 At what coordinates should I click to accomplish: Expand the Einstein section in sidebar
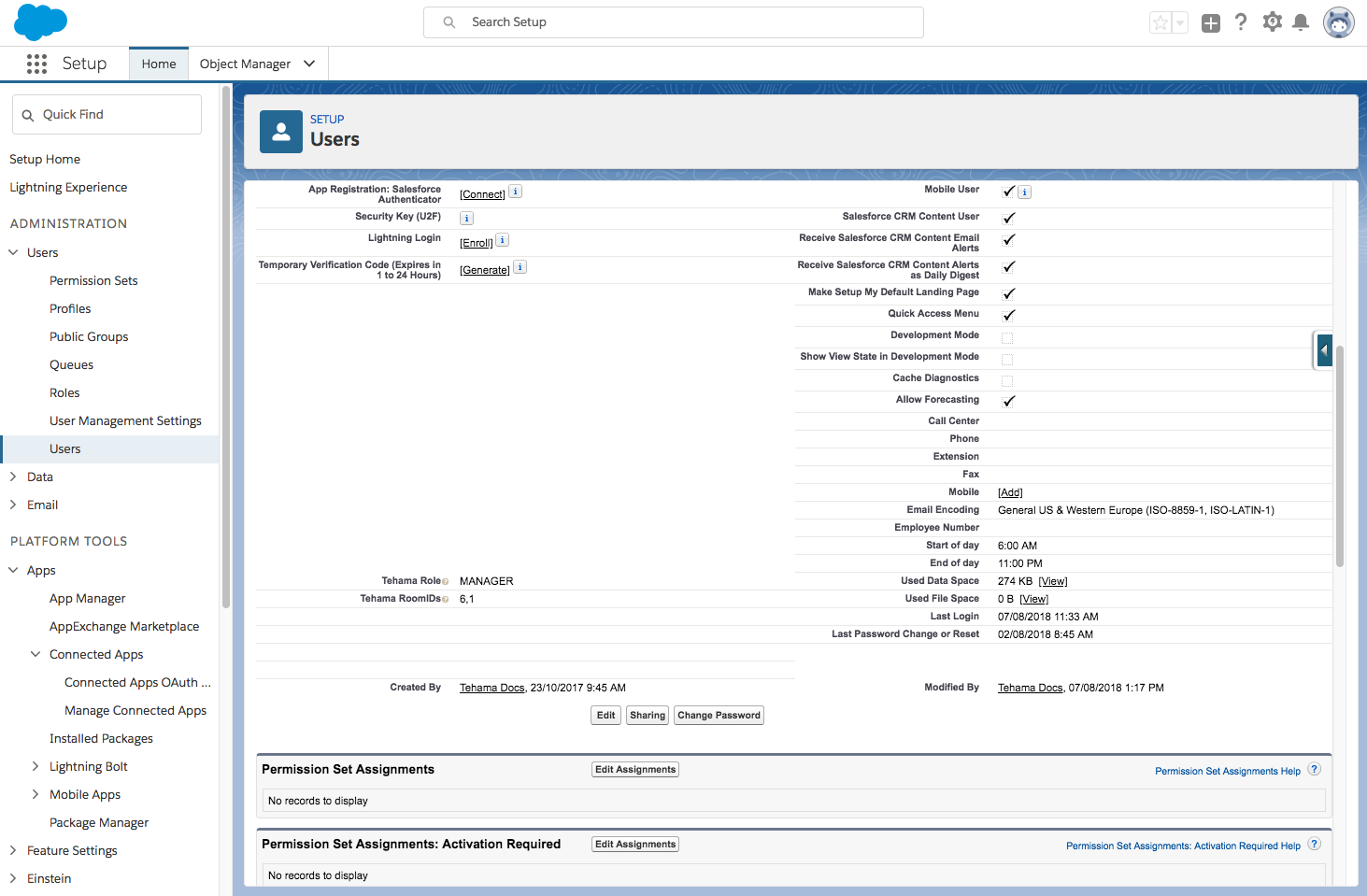click(13, 878)
